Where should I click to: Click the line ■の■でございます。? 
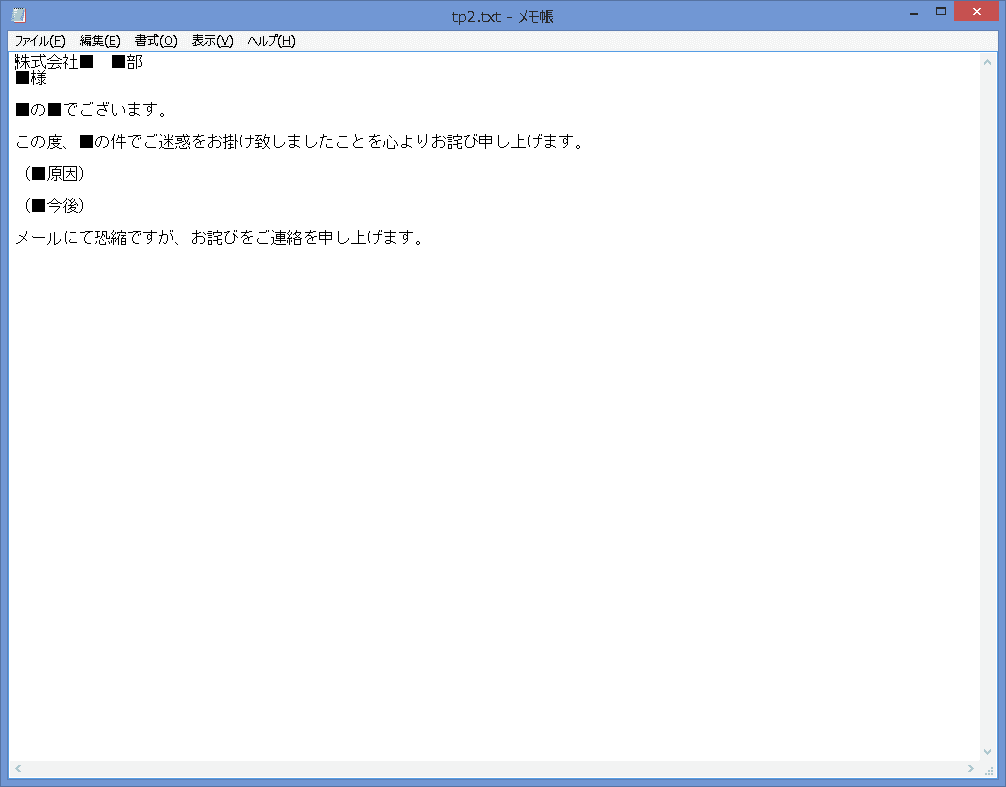pos(91,110)
